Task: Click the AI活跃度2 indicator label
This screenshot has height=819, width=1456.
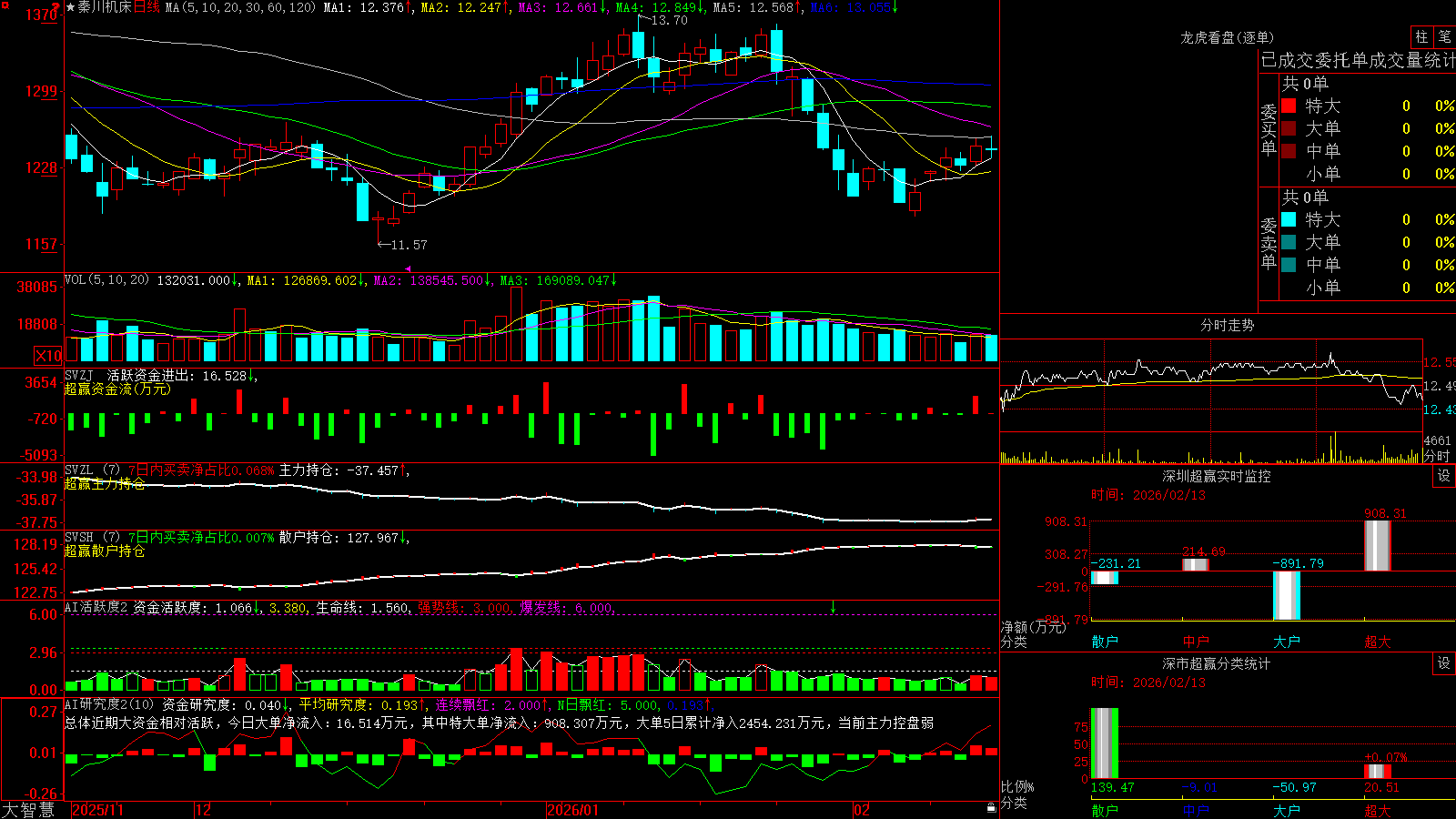Action: coord(96,607)
